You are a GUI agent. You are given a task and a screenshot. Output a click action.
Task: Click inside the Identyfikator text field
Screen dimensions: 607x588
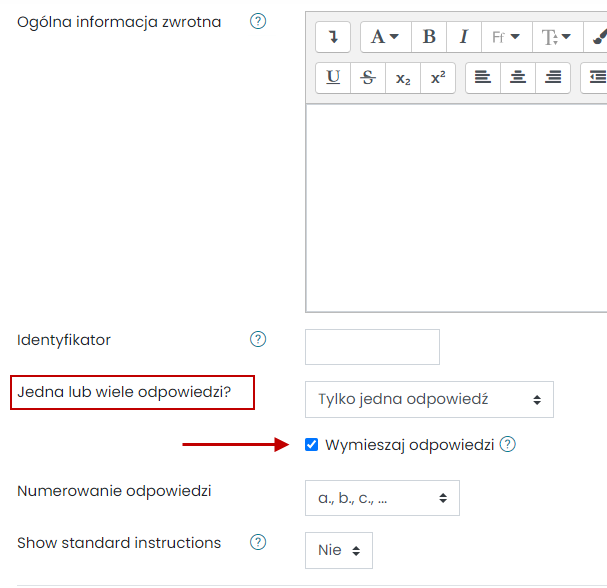[x=372, y=347]
